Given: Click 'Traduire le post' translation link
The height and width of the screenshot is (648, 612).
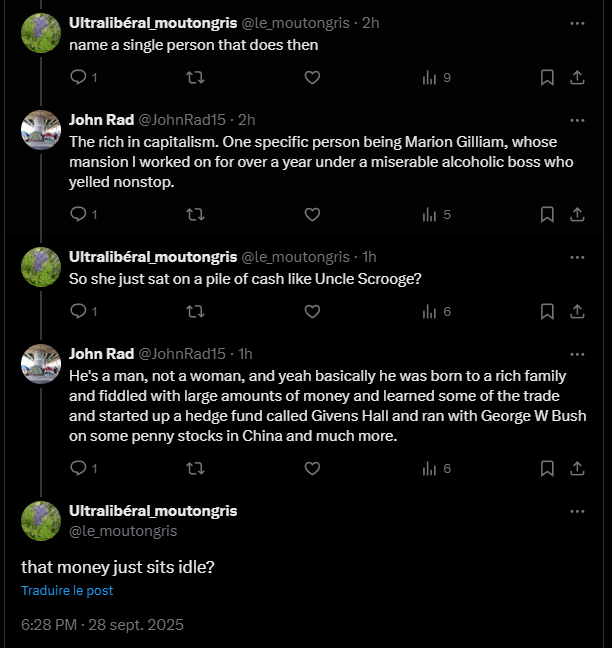Looking at the screenshot, I should [67, 590].
